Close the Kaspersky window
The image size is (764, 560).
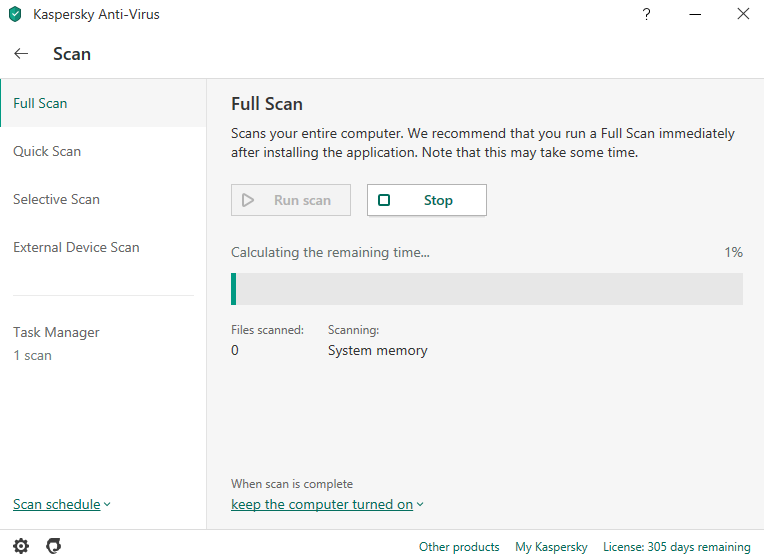click(x=742, y=15)
